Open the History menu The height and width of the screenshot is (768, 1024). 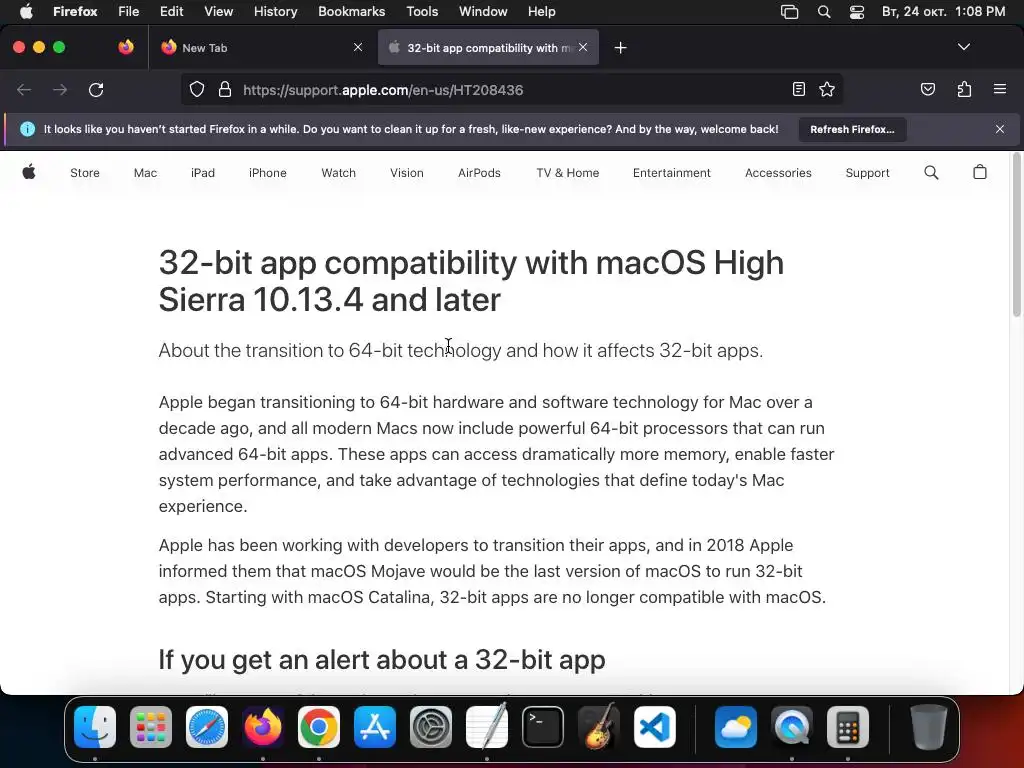(275, 11)
